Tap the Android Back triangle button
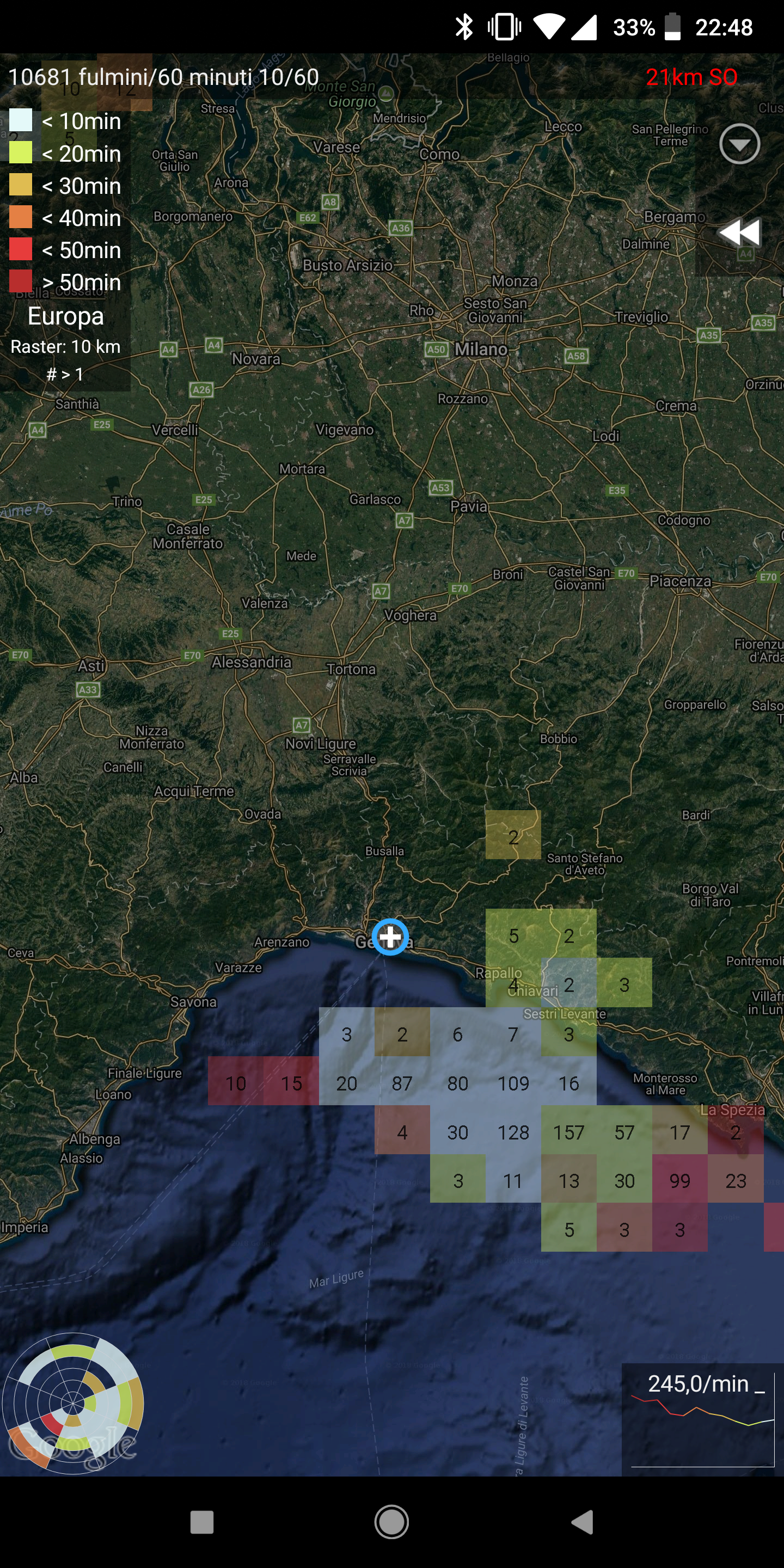Viewport: 784px width, 1568px height. coord(583,1522)
